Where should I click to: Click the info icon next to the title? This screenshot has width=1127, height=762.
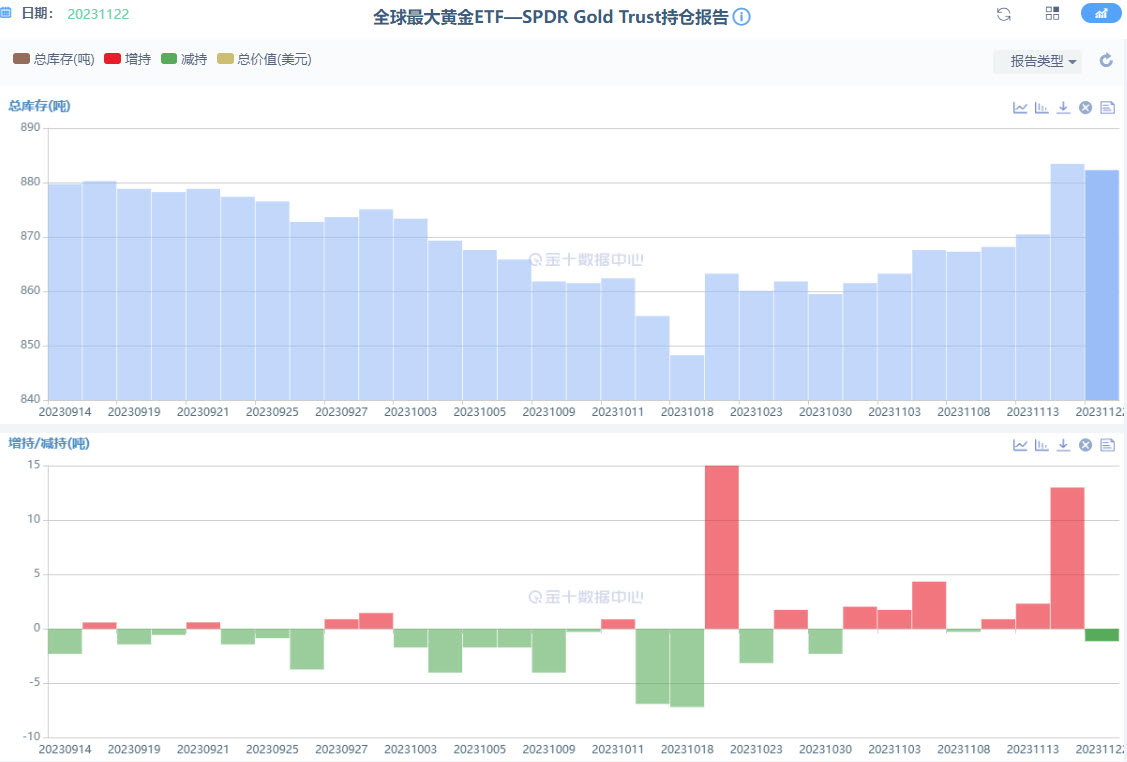coord(741,17)
